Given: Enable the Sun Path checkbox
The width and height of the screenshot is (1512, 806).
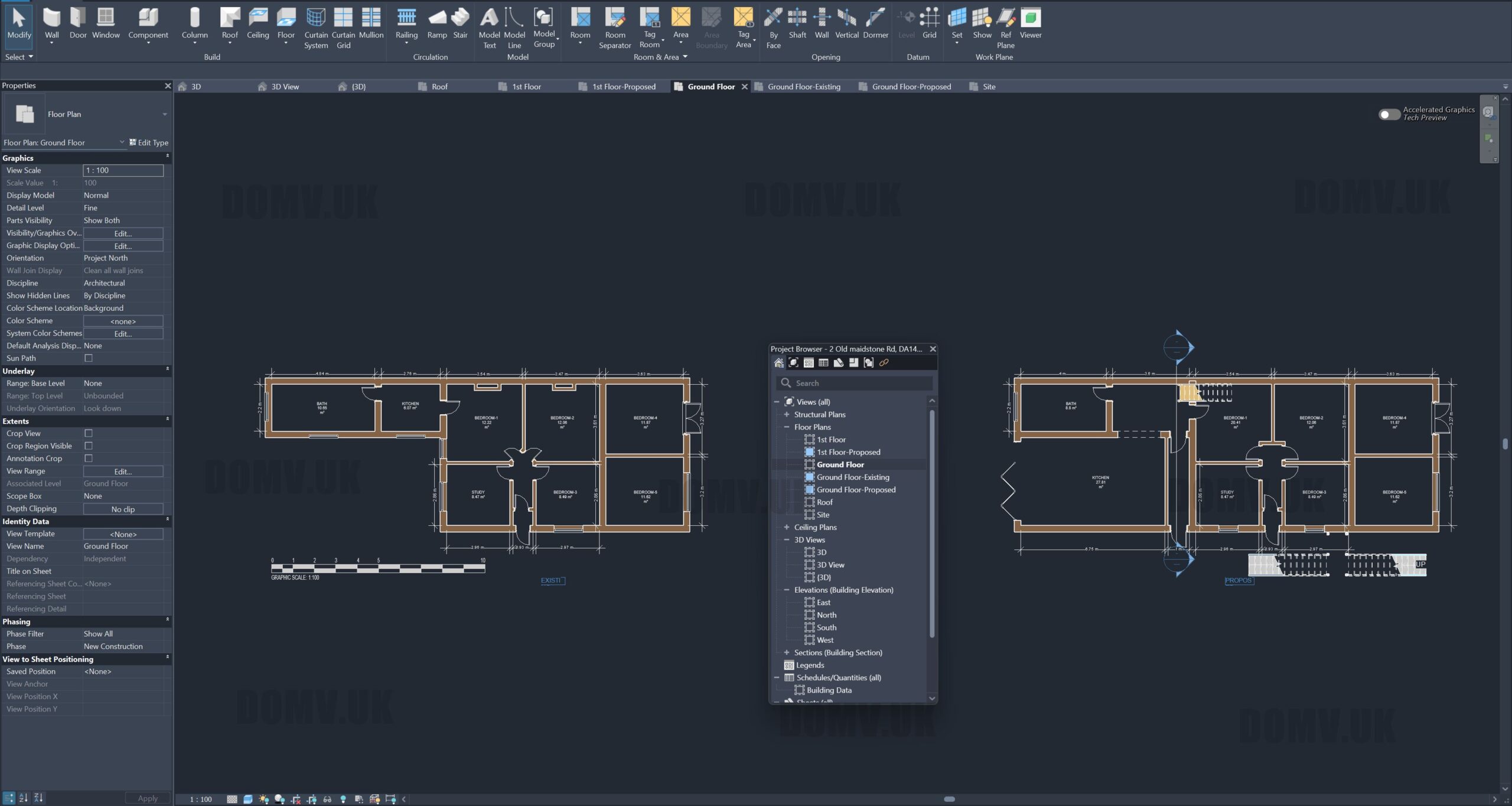Looking at the screenshot, I should click(x=89, y=358).
